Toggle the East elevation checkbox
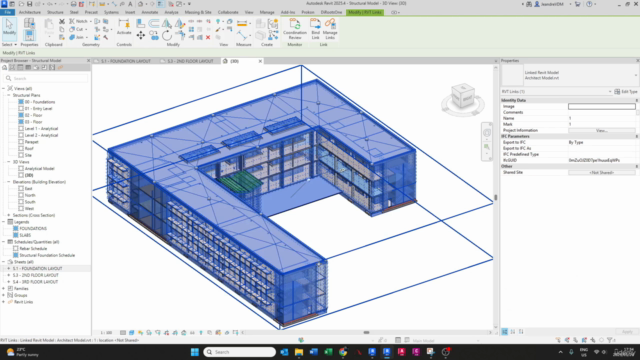This screenshot has height=360, width=640. (x=21, y=189)
